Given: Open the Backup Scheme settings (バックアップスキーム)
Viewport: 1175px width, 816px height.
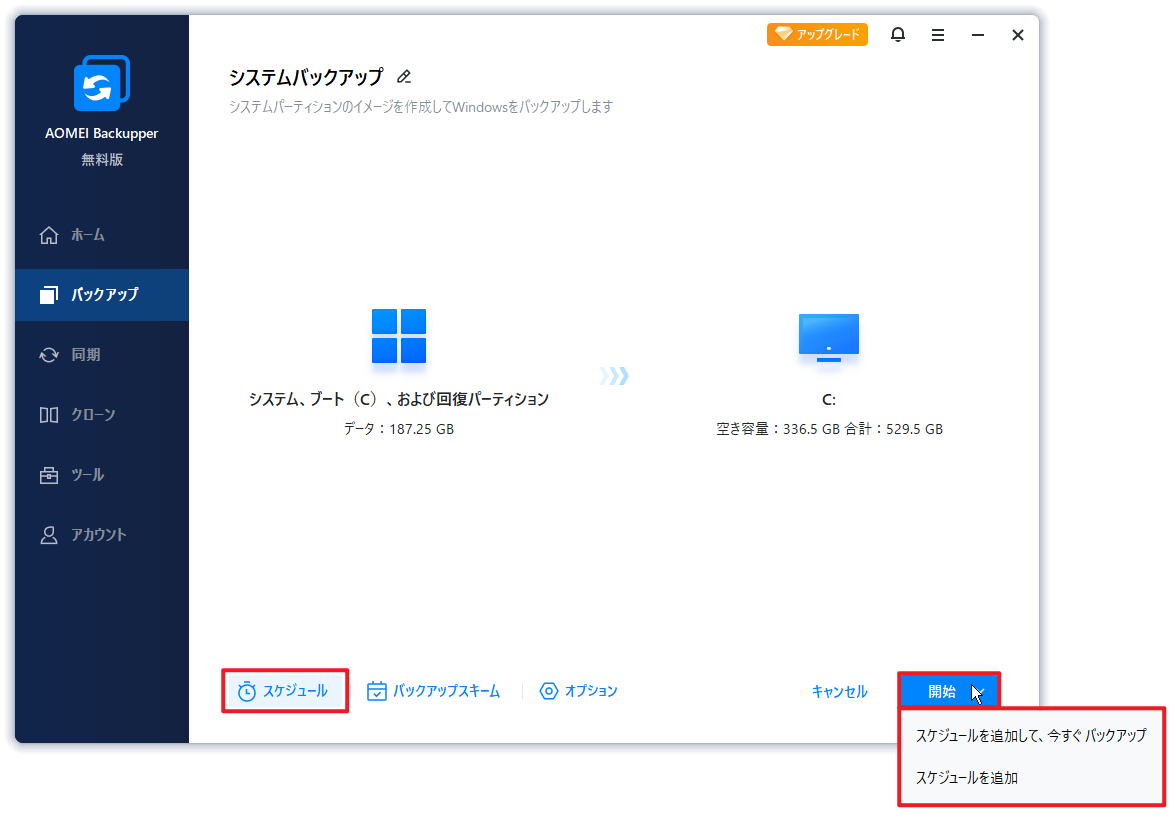Looking at the screenshot, I should tap(433, 691).
